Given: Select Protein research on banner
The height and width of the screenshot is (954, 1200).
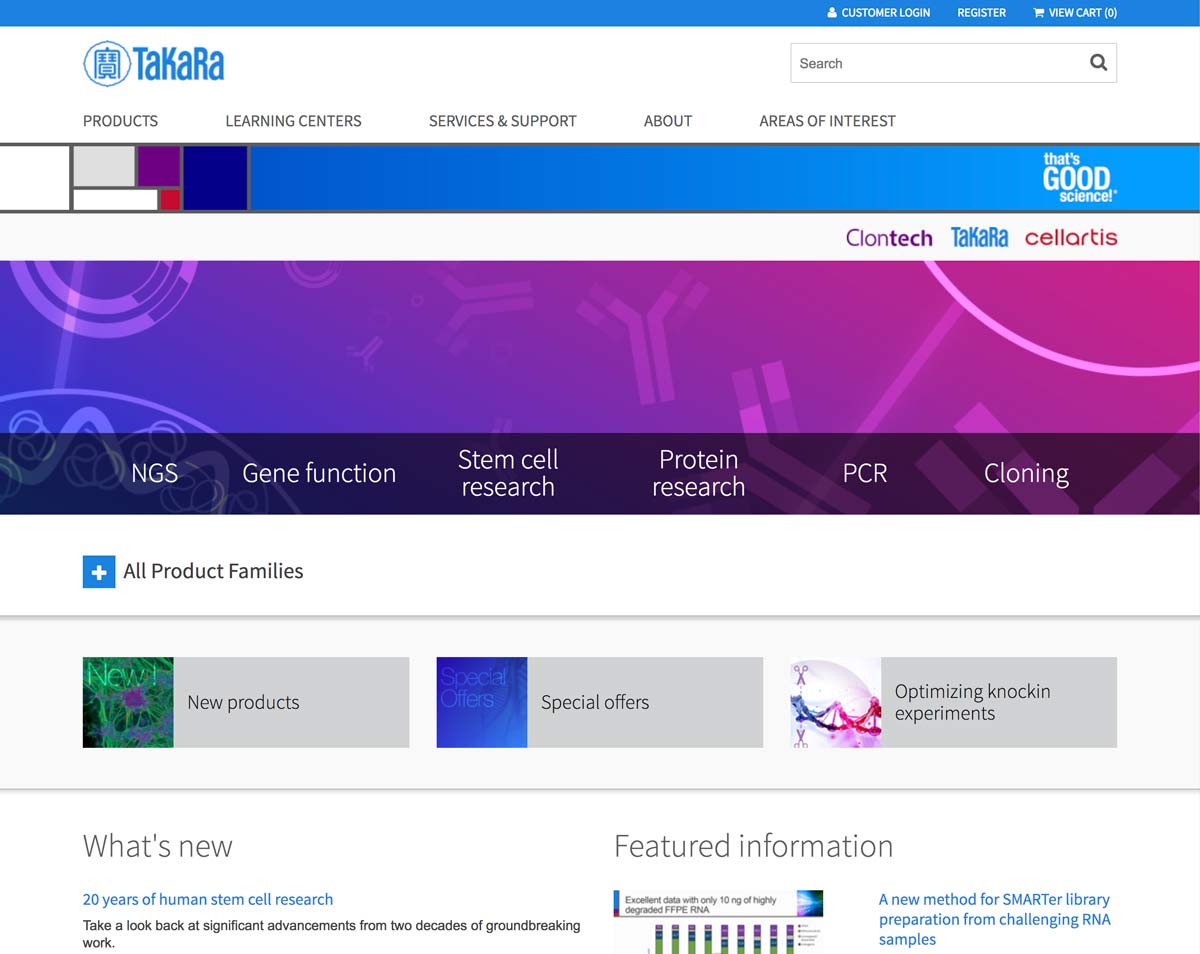Looking at the screenshot, I should pyautogui.click(x=698, y=473).
